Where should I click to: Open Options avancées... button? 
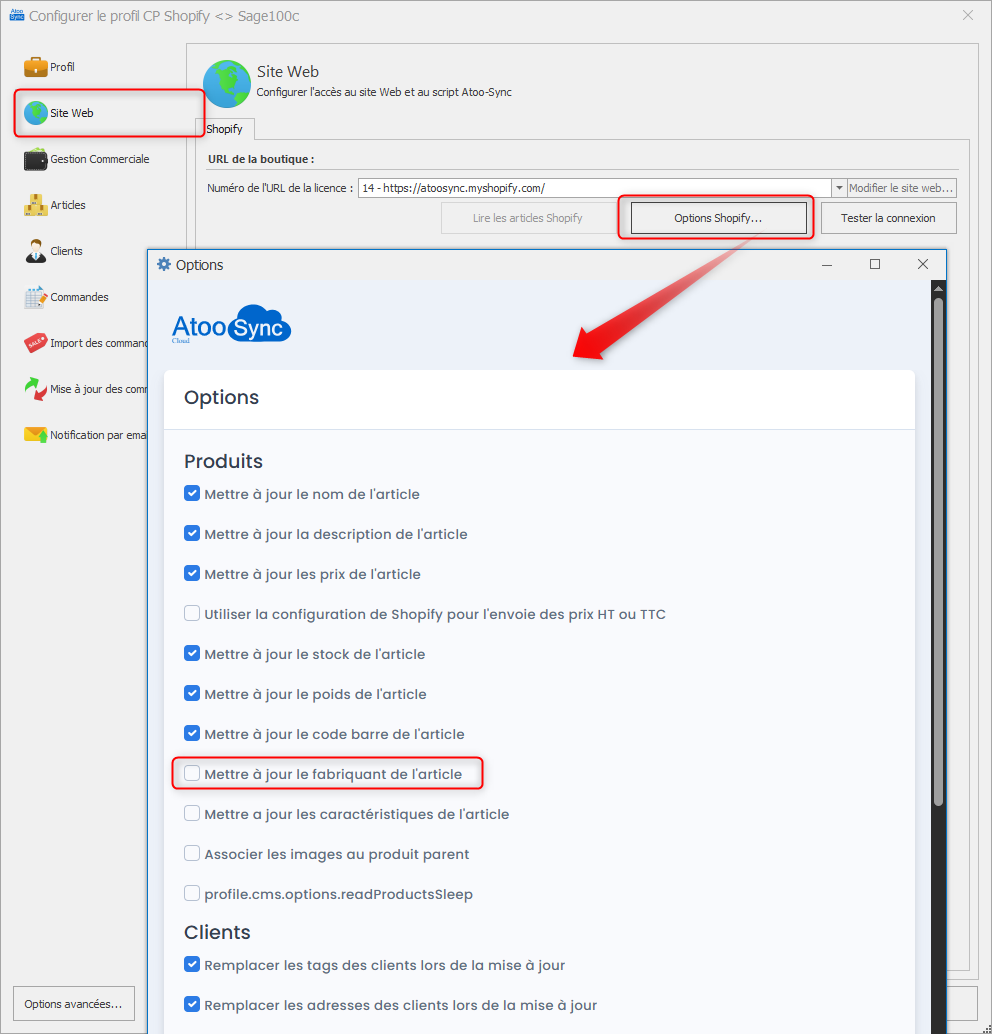[x=74, y=1004]
